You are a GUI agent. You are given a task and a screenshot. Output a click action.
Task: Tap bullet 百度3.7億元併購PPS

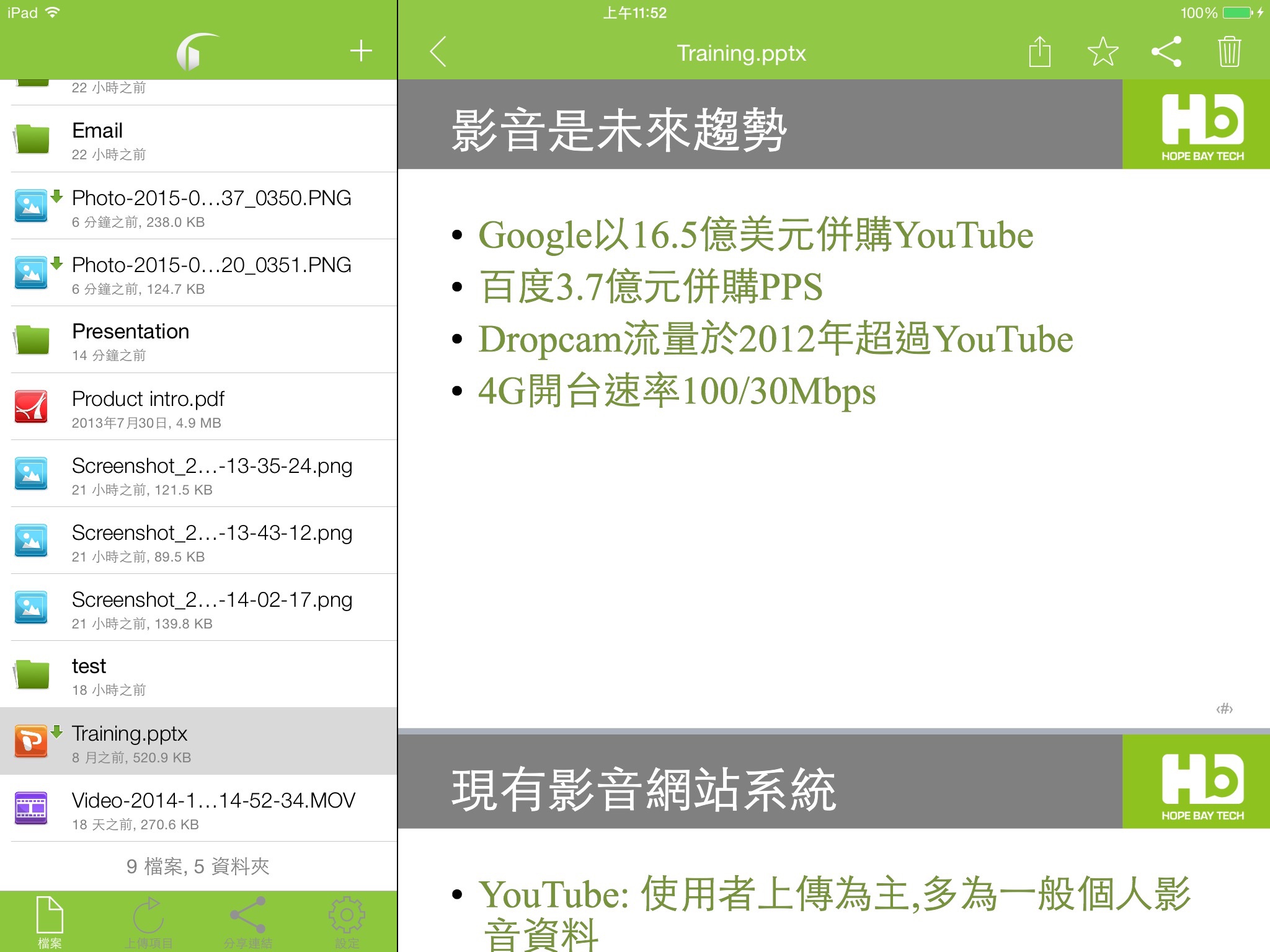(x=650, y=286)
